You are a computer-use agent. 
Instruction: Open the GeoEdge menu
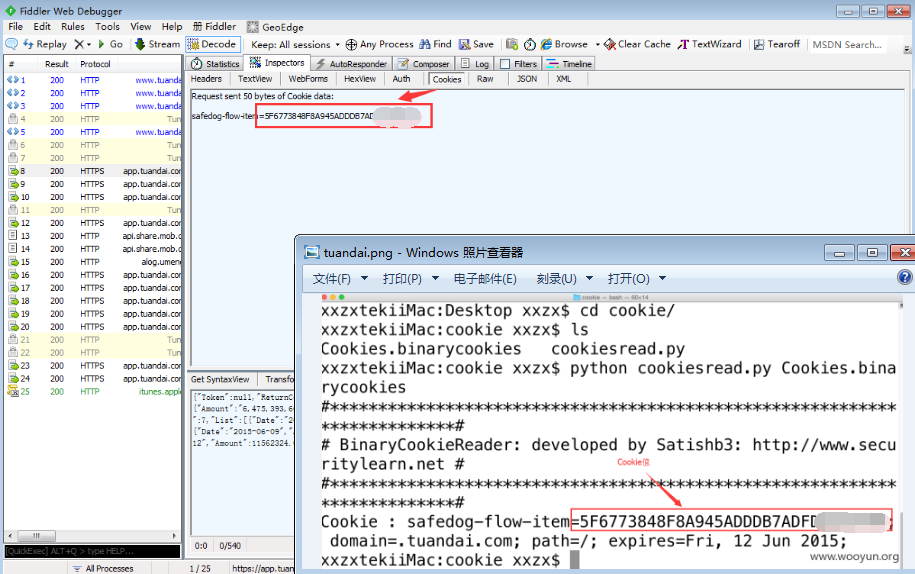coord(275,27)
